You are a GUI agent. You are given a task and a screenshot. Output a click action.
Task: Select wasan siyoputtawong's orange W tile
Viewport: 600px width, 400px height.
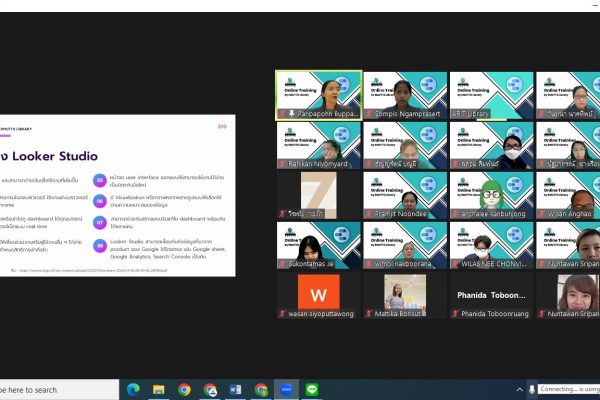tap(318, 296)
